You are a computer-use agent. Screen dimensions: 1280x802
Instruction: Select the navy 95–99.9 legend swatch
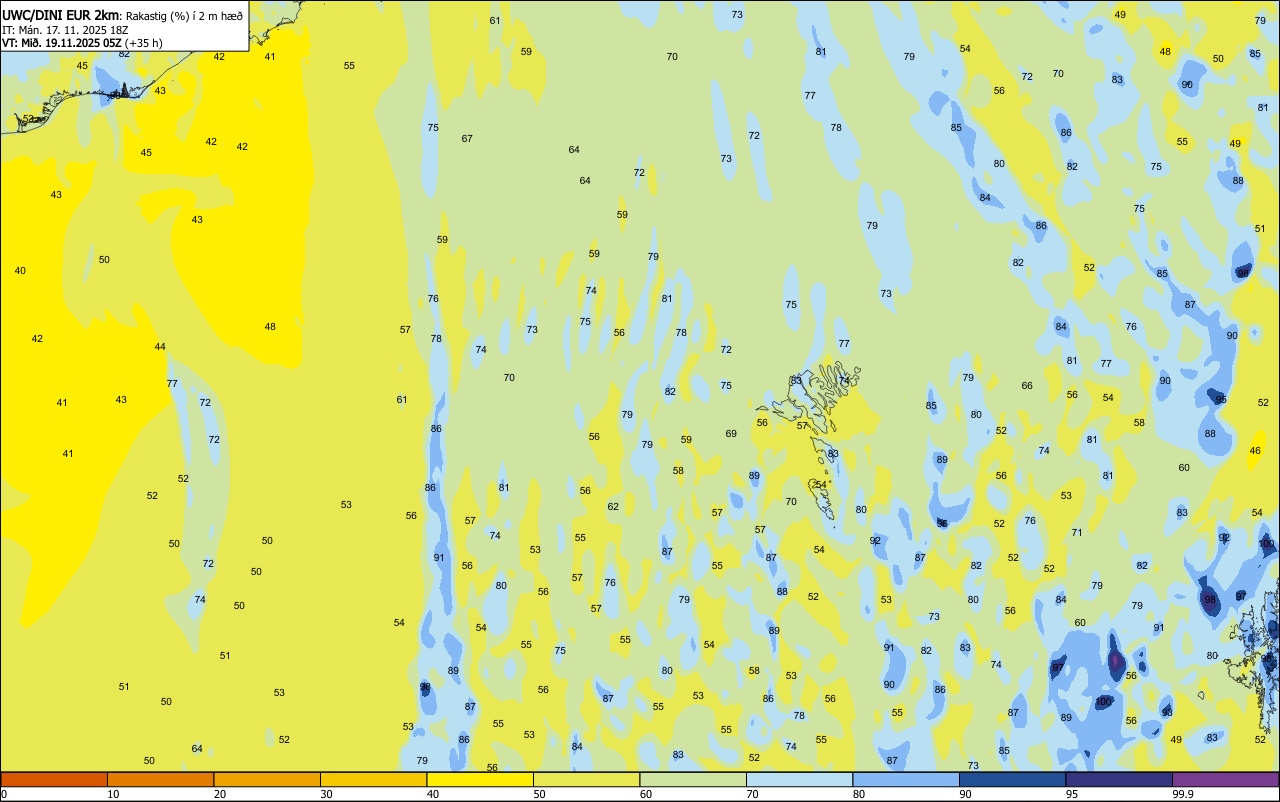[1119, 779]
